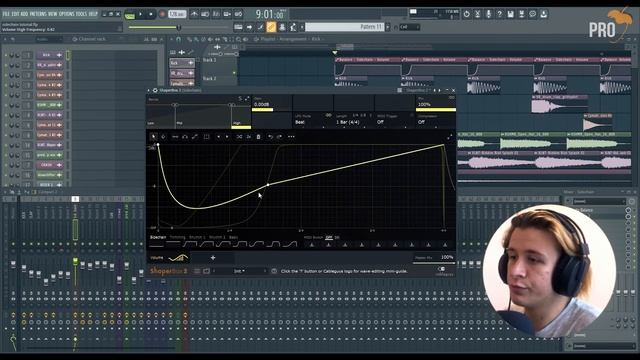
Task: Select the marquee selection tool in ShaperBox
Action: point(207,137)
